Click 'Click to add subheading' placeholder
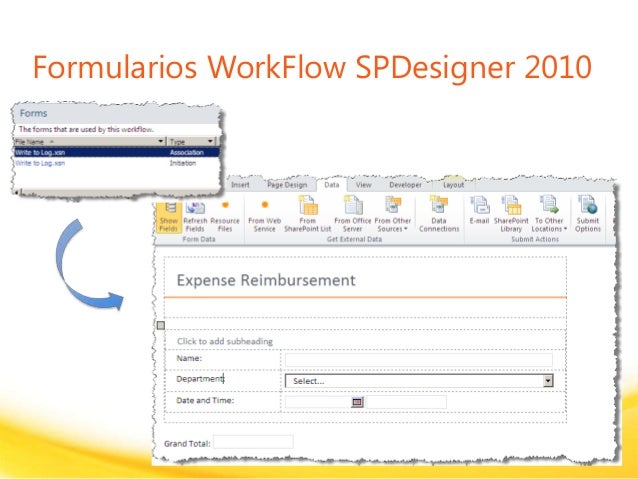Viewport: 638px width, 479px height. pos(225,341)
